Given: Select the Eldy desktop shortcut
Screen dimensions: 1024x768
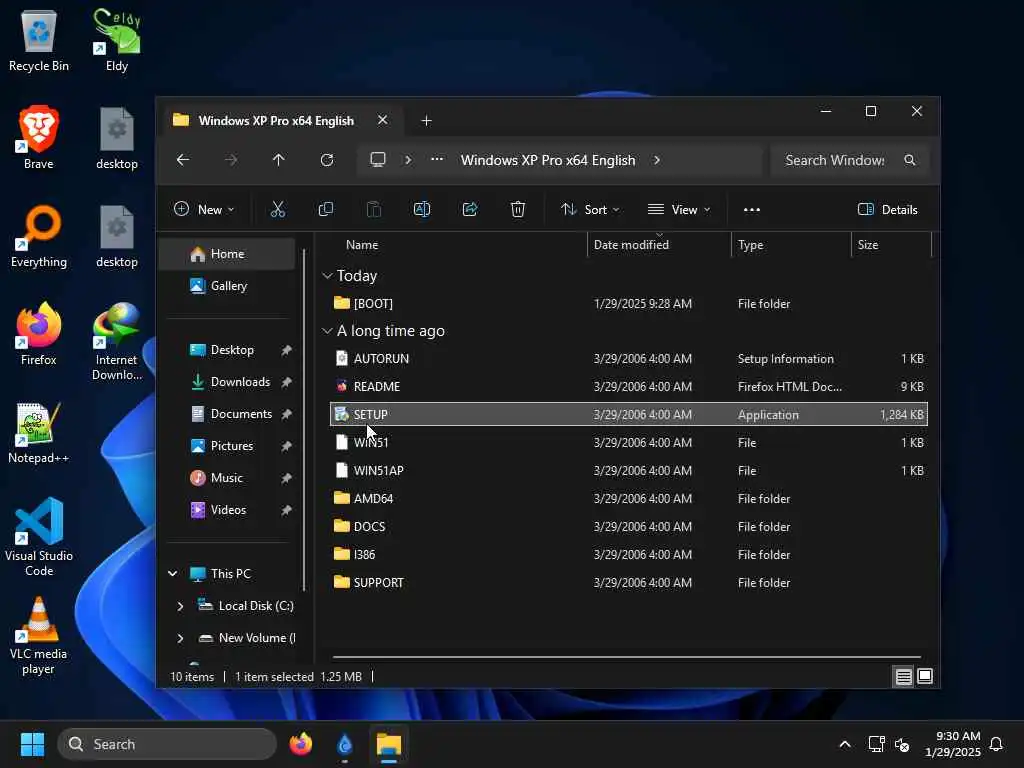Looking at the screenshot, I should pos(117,40).
